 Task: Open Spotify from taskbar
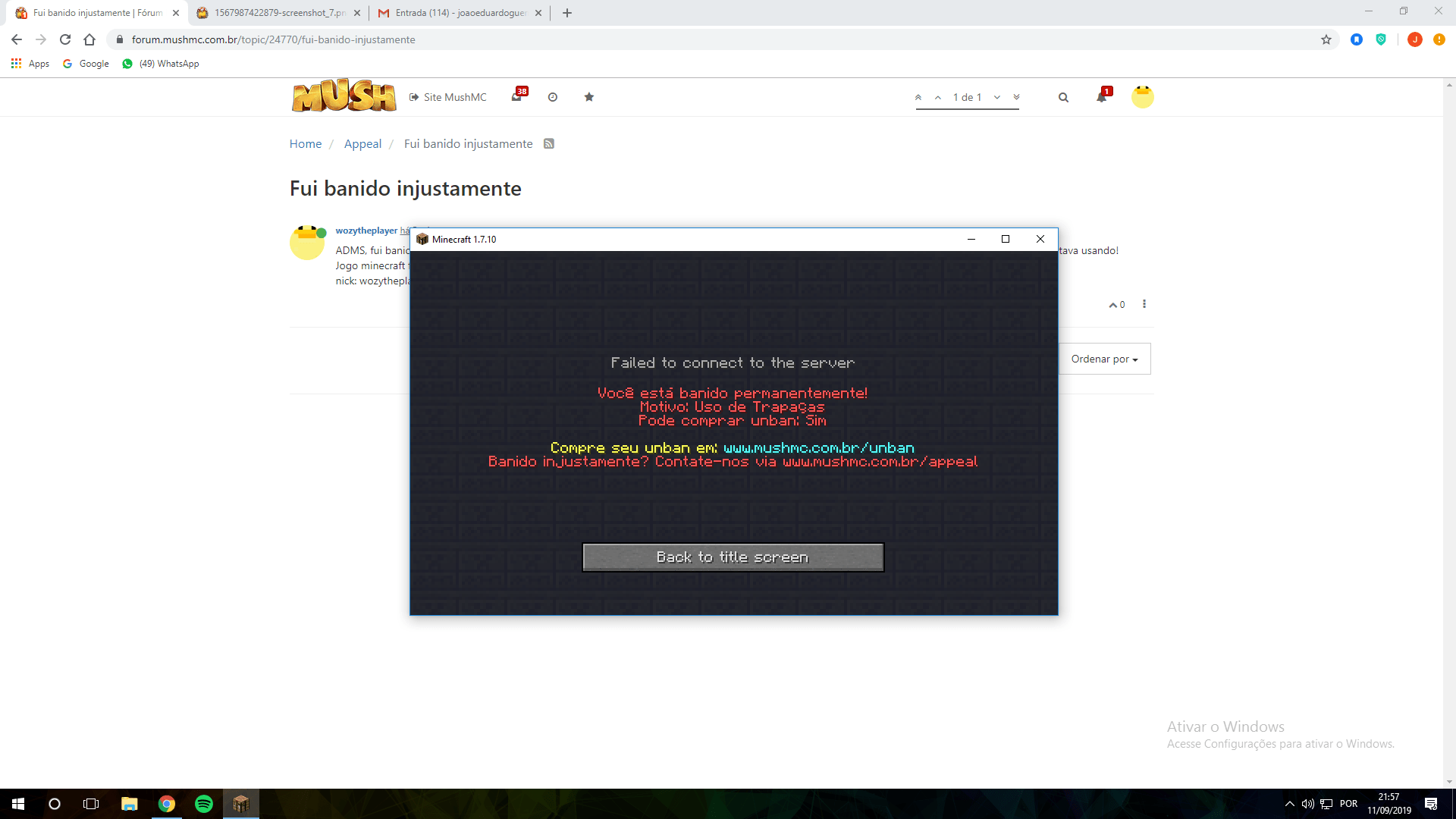coord(204,804)
